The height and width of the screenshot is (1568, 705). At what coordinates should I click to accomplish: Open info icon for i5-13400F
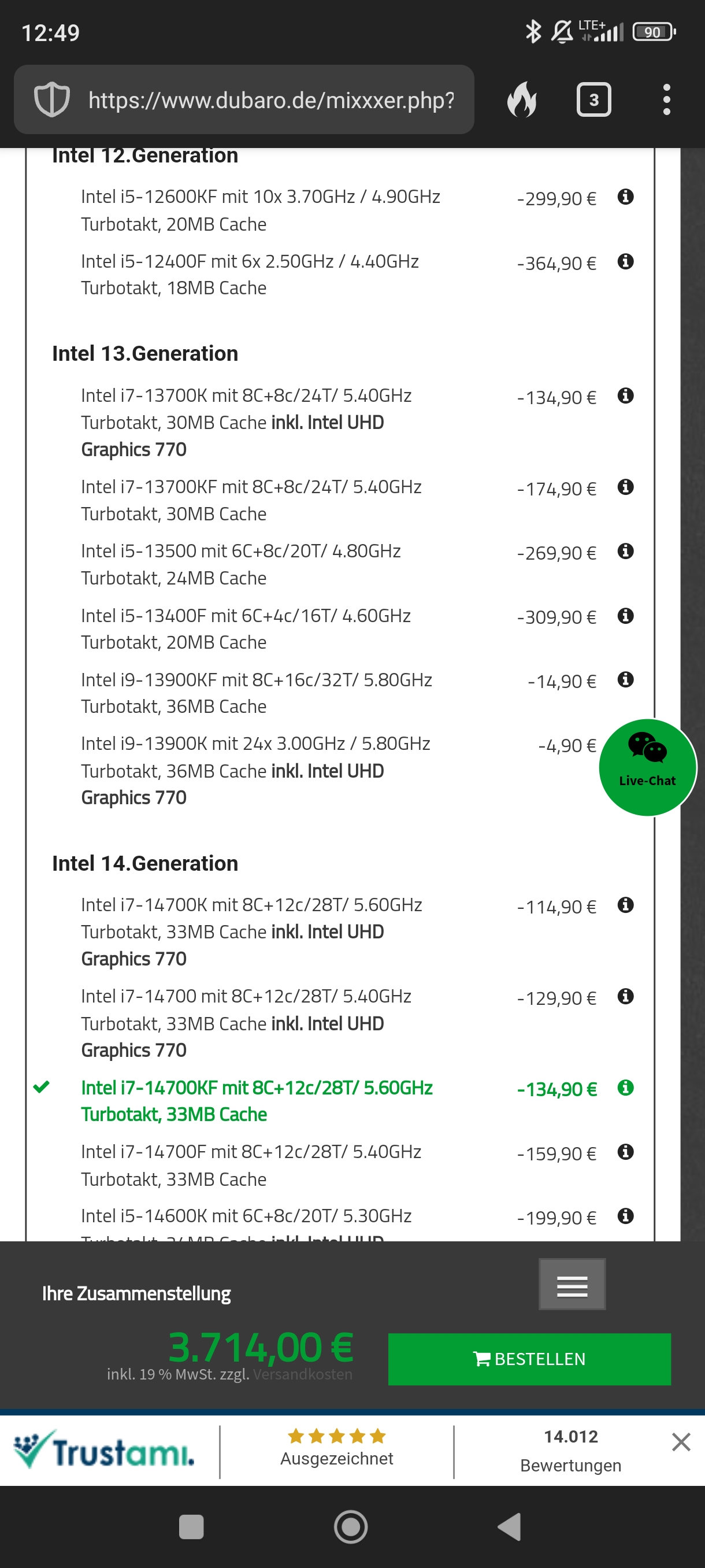[625, 615]
